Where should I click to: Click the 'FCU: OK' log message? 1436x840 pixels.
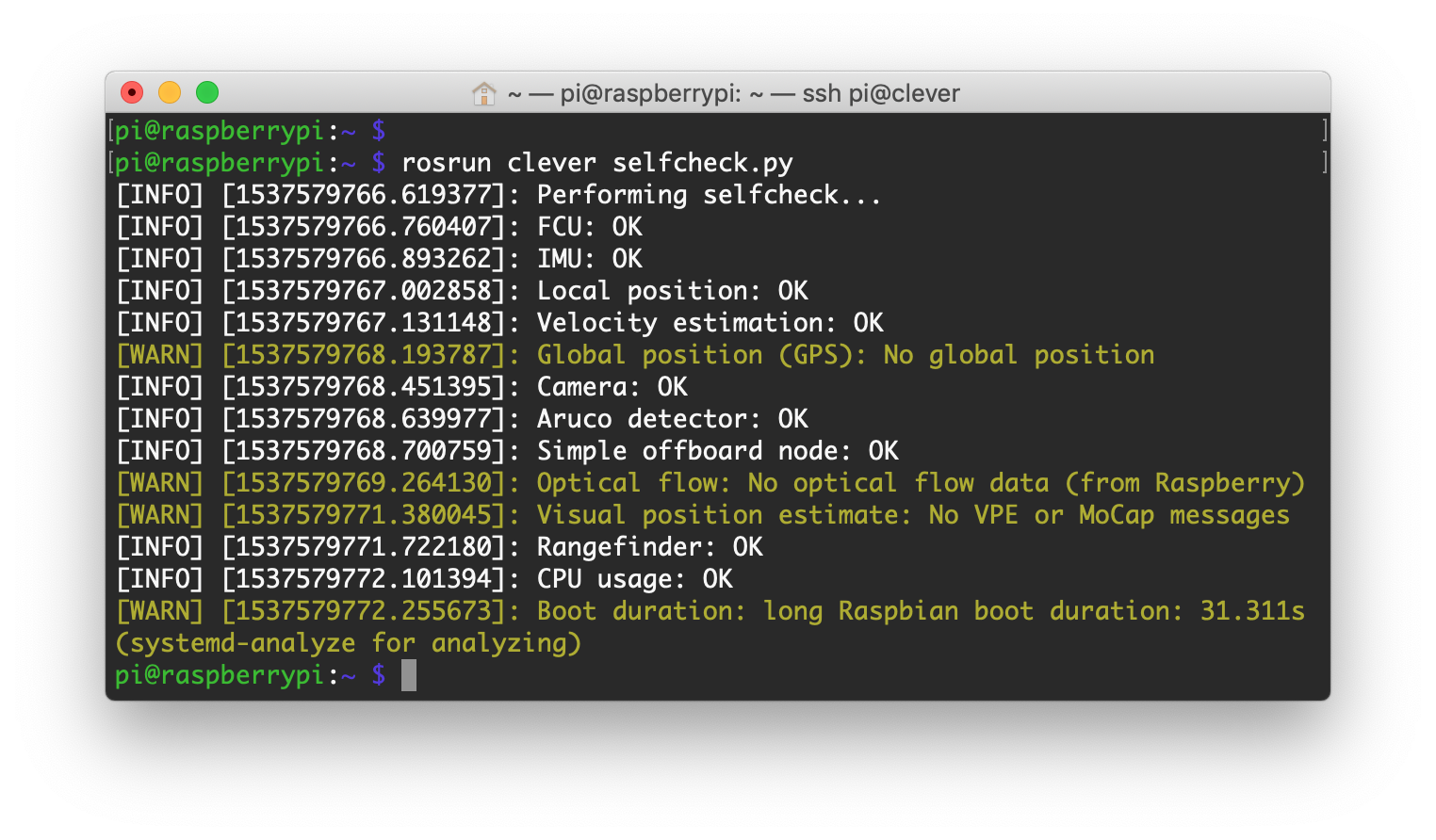[x=589, y=227]
